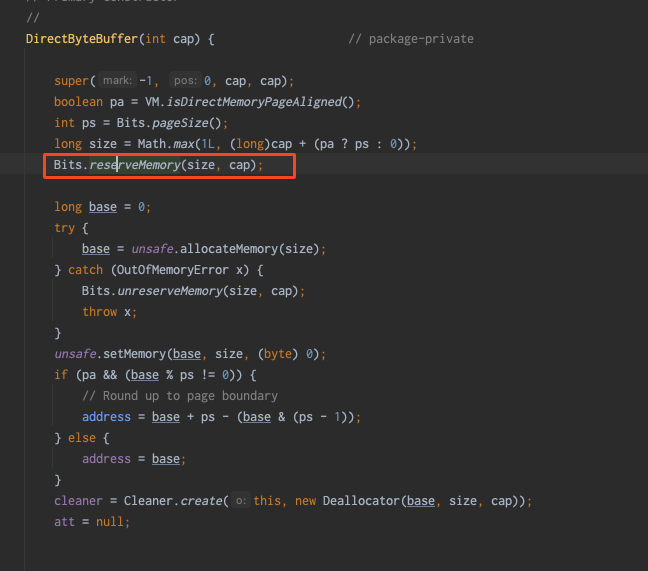Click the pageSize method call
The width and height of the screenshot is (648, 571).
point(180,123)
